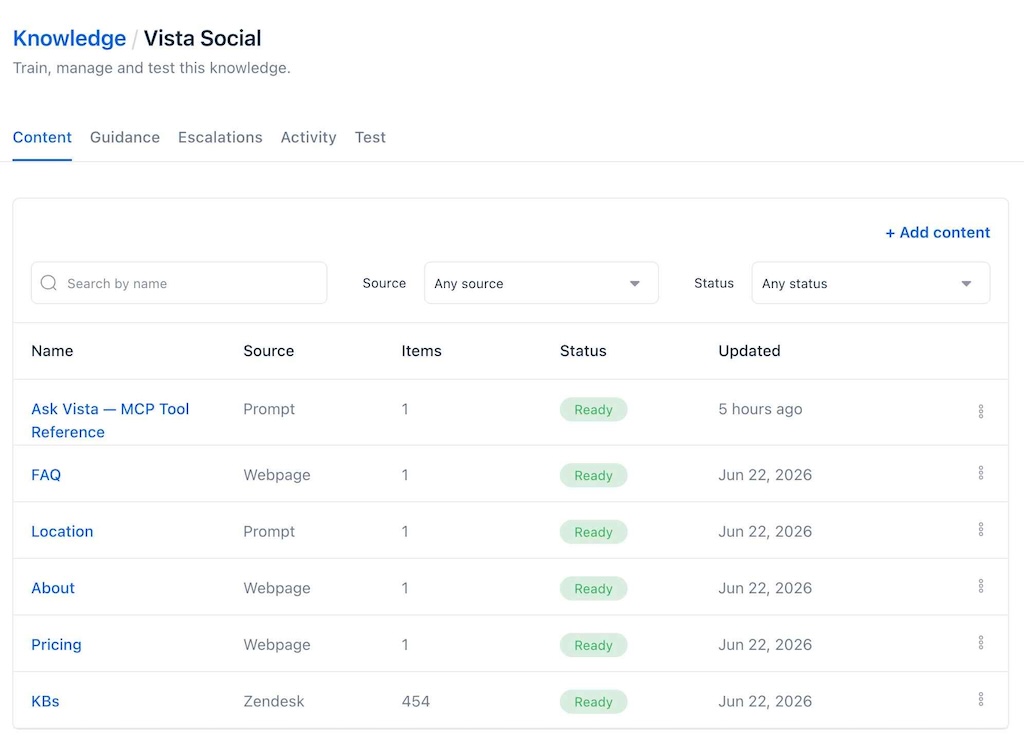
Task: Click the Items column header
Action: coord(421,351)
